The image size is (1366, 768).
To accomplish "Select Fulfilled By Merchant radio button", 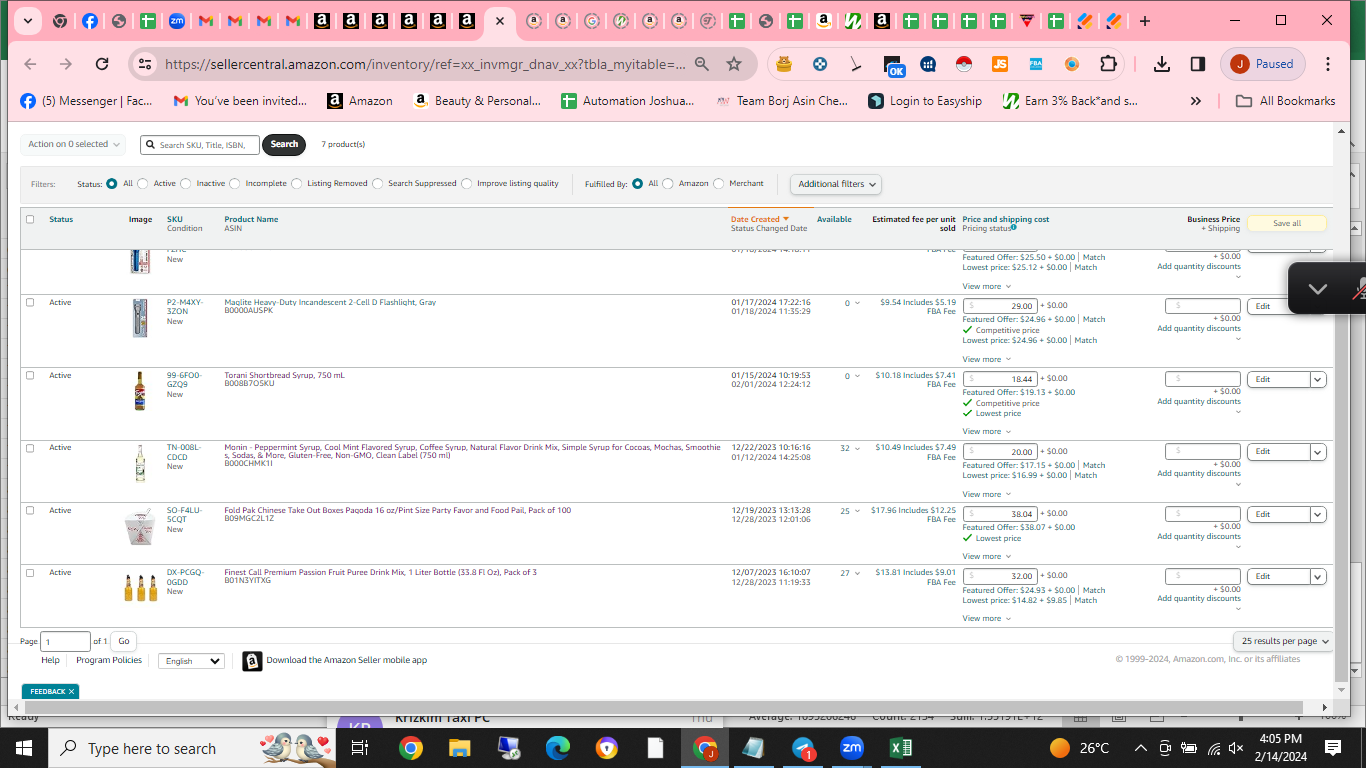I will tap(719, 184).
